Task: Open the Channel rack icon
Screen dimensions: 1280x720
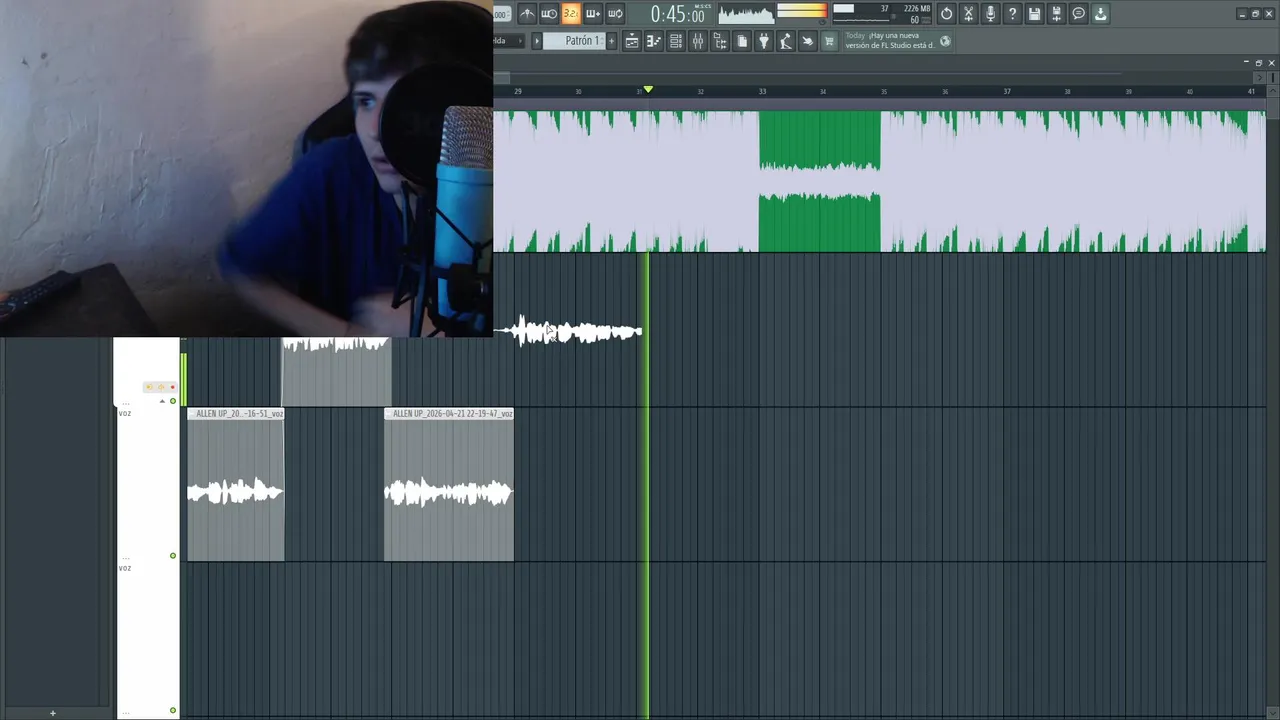Action: tap(676, 41)
